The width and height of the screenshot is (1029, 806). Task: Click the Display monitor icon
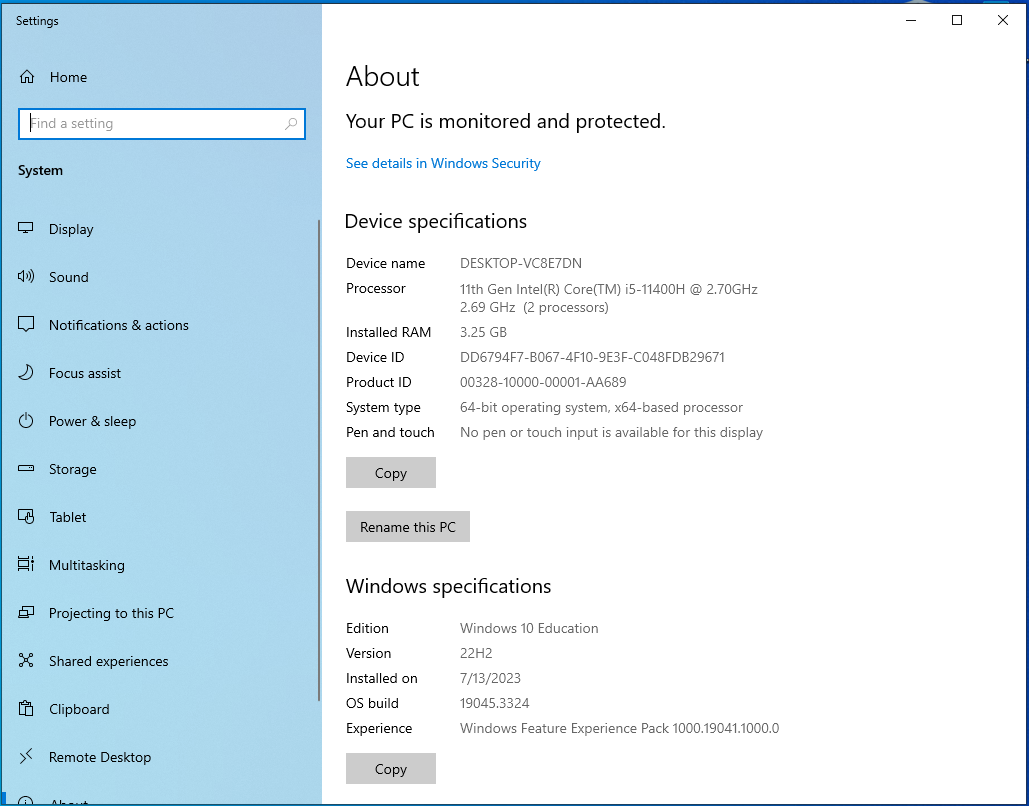point(27,229)
